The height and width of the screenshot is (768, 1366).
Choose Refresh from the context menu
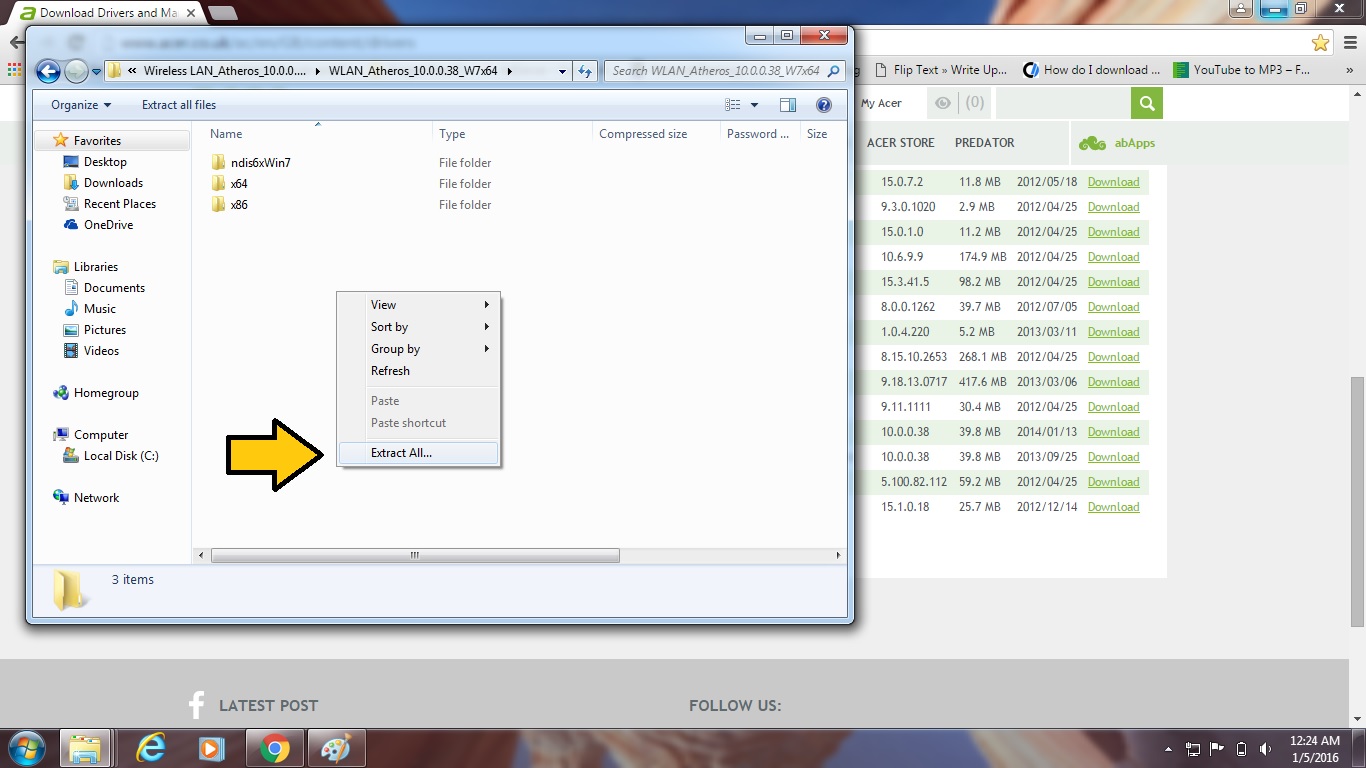pos(419,371)
